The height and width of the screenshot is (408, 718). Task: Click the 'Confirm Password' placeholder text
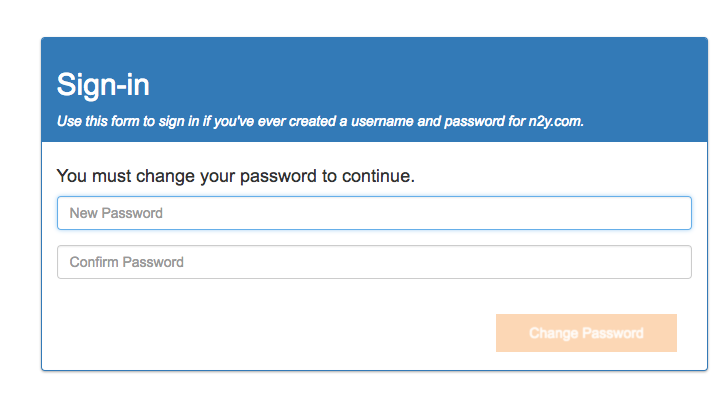tap(127, 262)
